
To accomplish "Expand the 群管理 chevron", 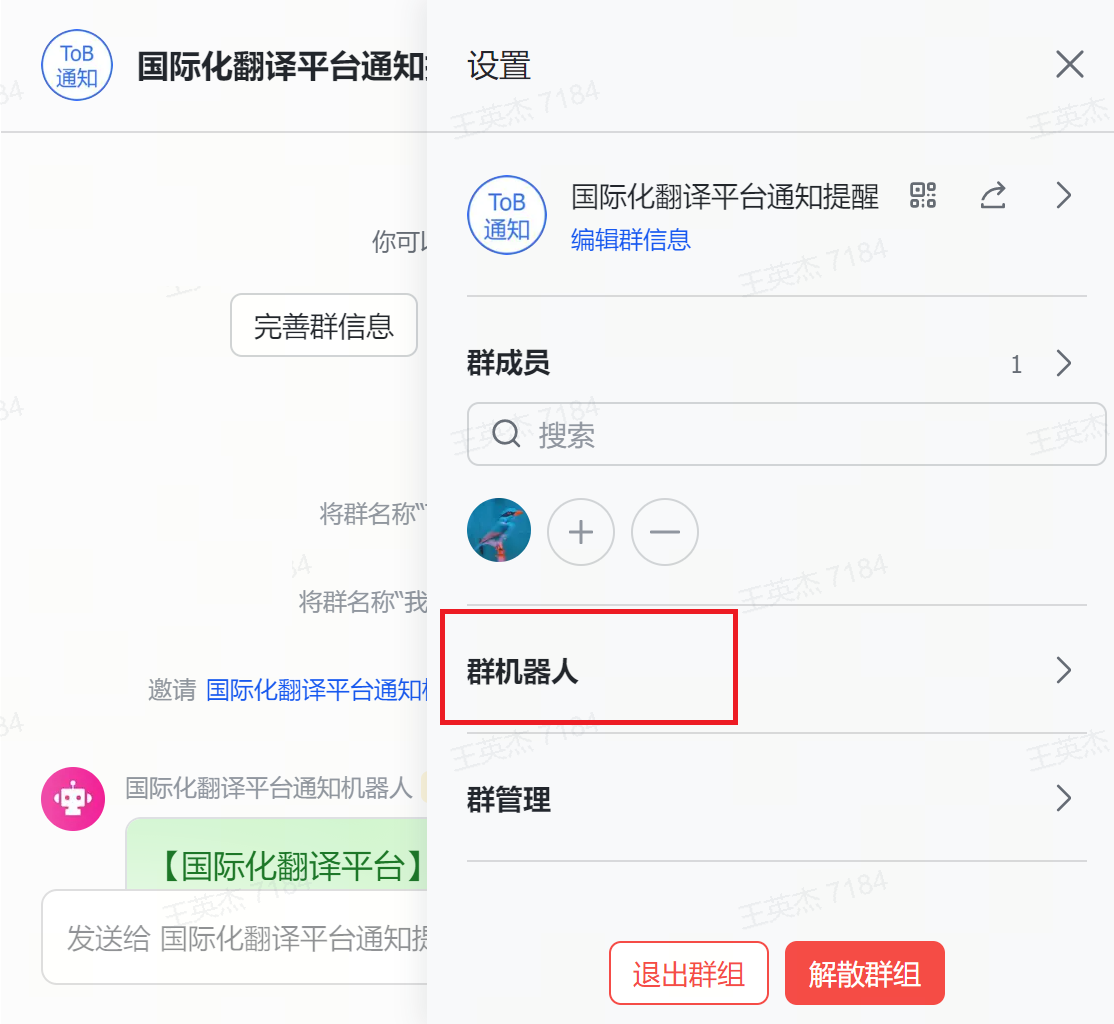I will click(1064, 799).
